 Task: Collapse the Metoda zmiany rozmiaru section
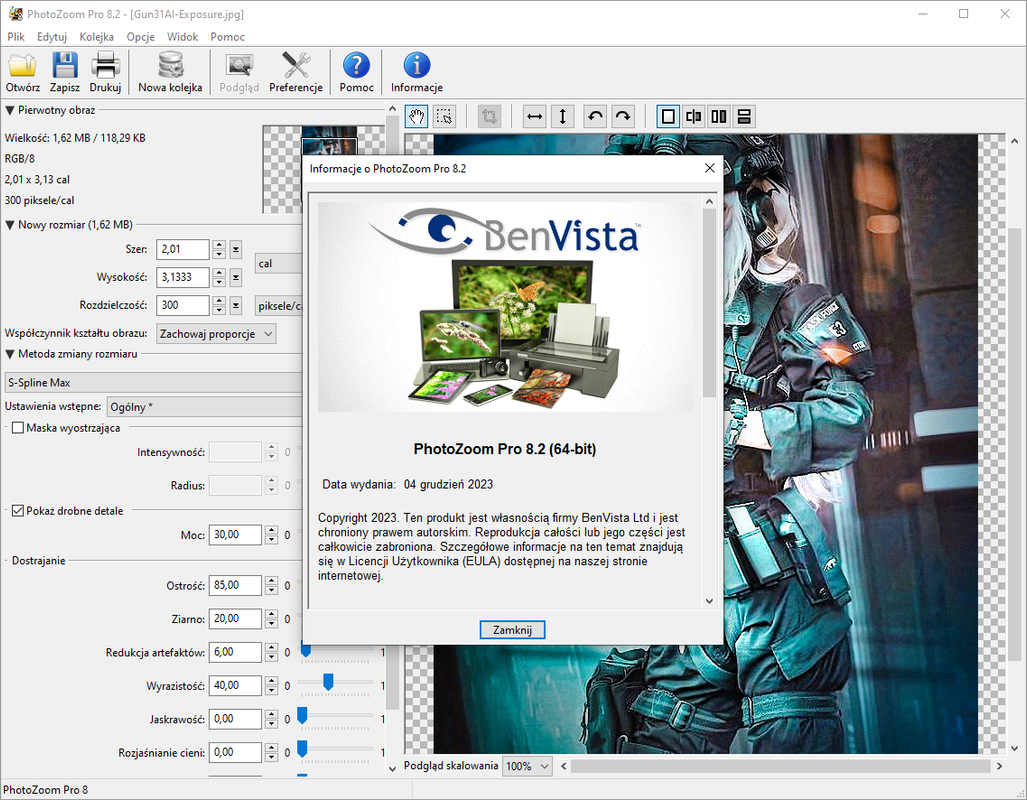(10, 354)
